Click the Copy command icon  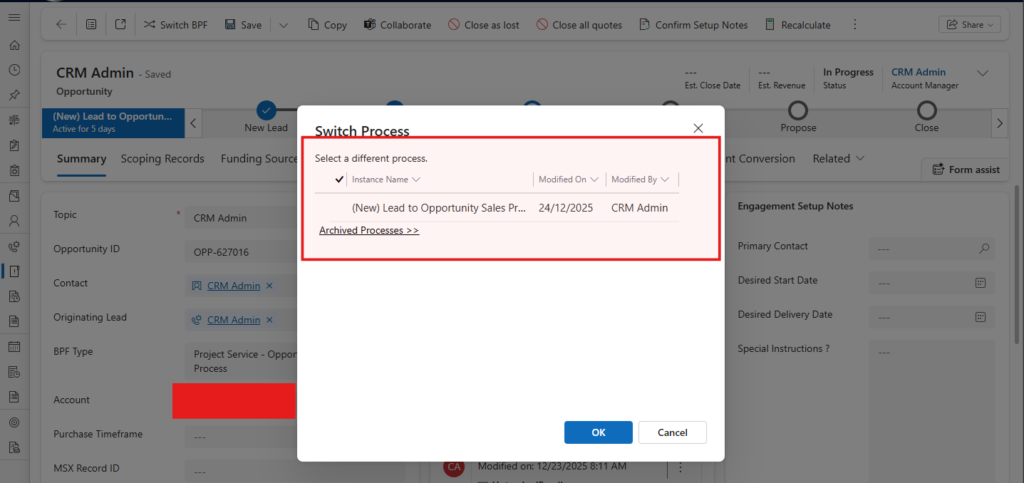[x=314, y=25]
